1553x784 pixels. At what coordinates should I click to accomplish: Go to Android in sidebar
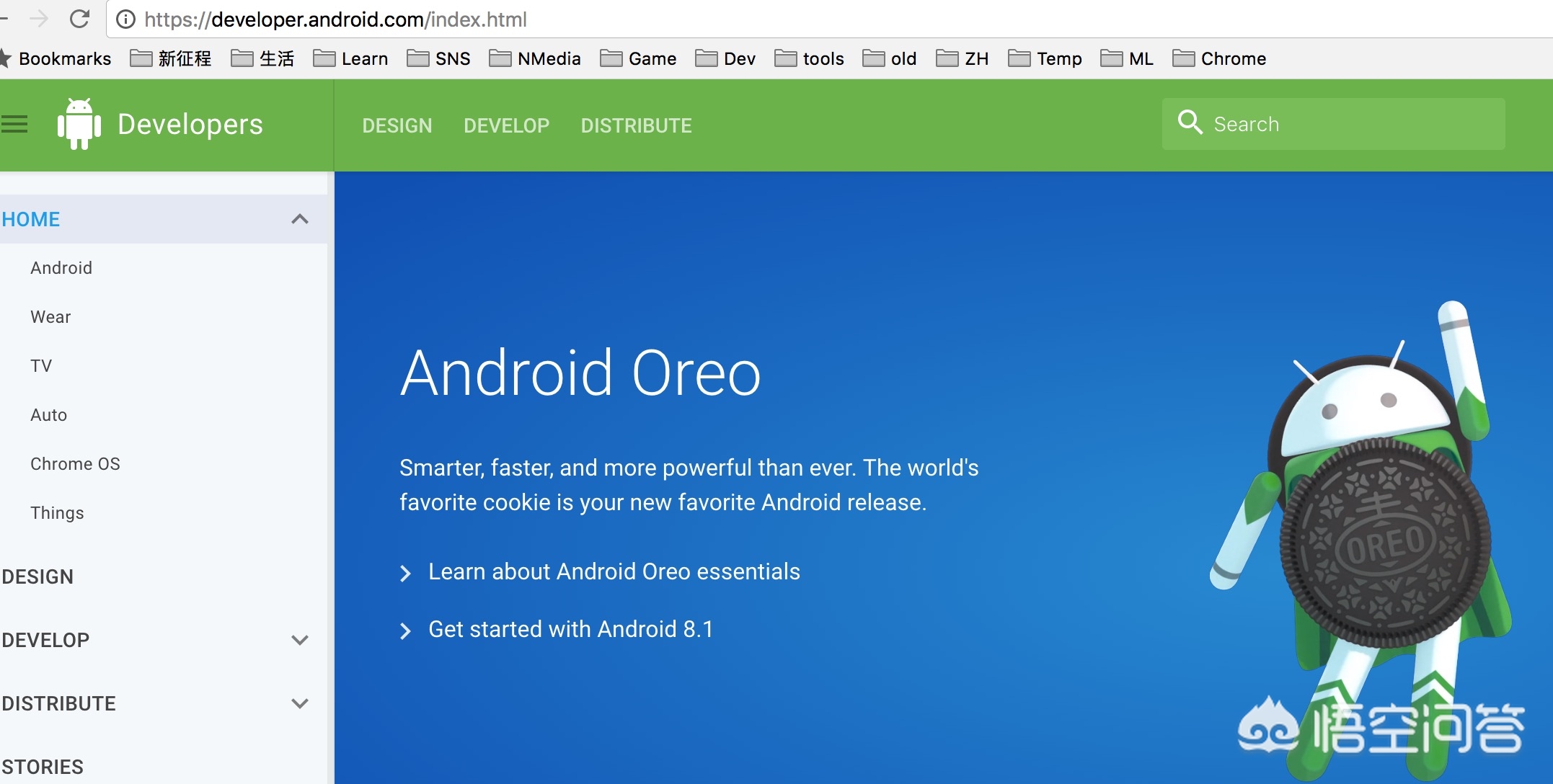coord(61,268)
